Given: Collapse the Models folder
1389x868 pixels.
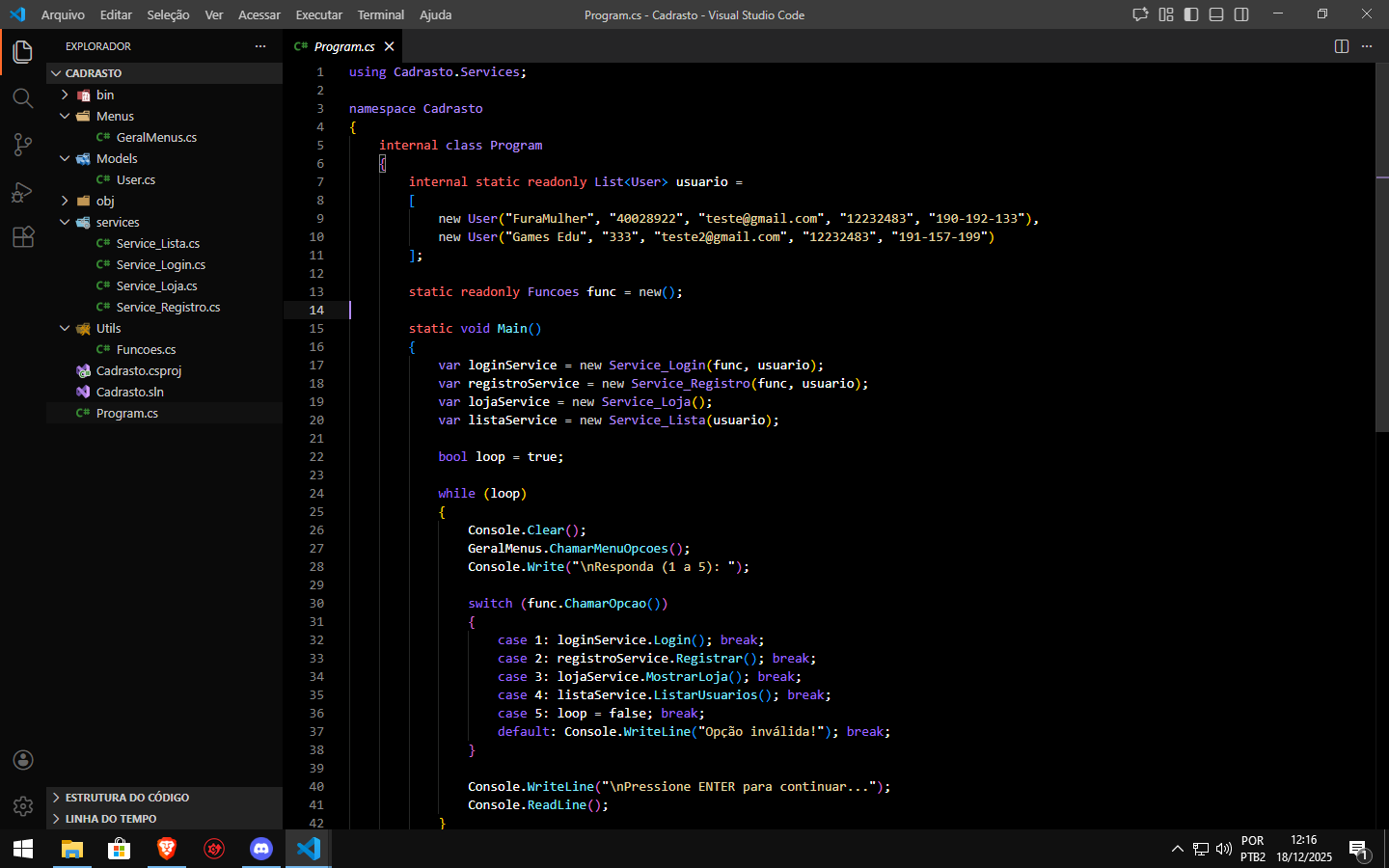Looking at the screenshot, I should 164,158.
